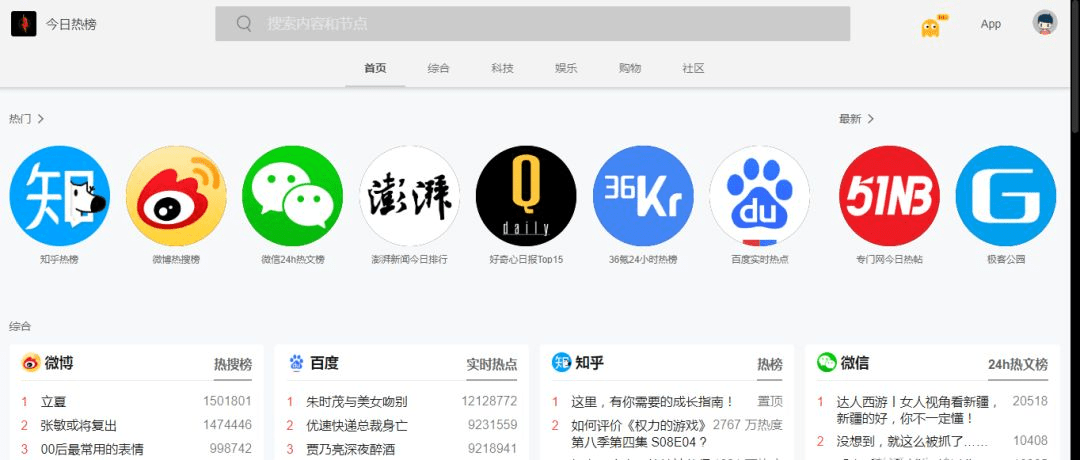This screenshot has height=460, width=1080.
Task: Open 朱时茂与美女吻别 Baidu hot topic
Action: click(x=356, y=402)
